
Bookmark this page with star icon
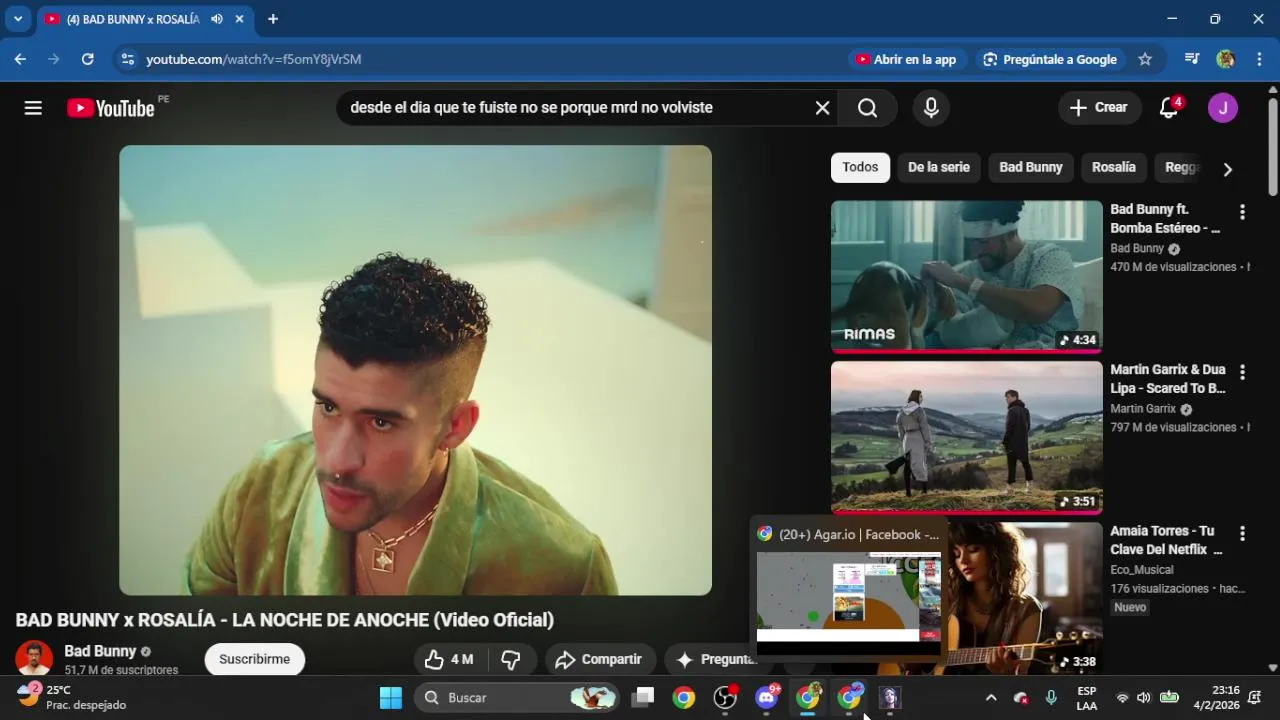coord(1145,59)
